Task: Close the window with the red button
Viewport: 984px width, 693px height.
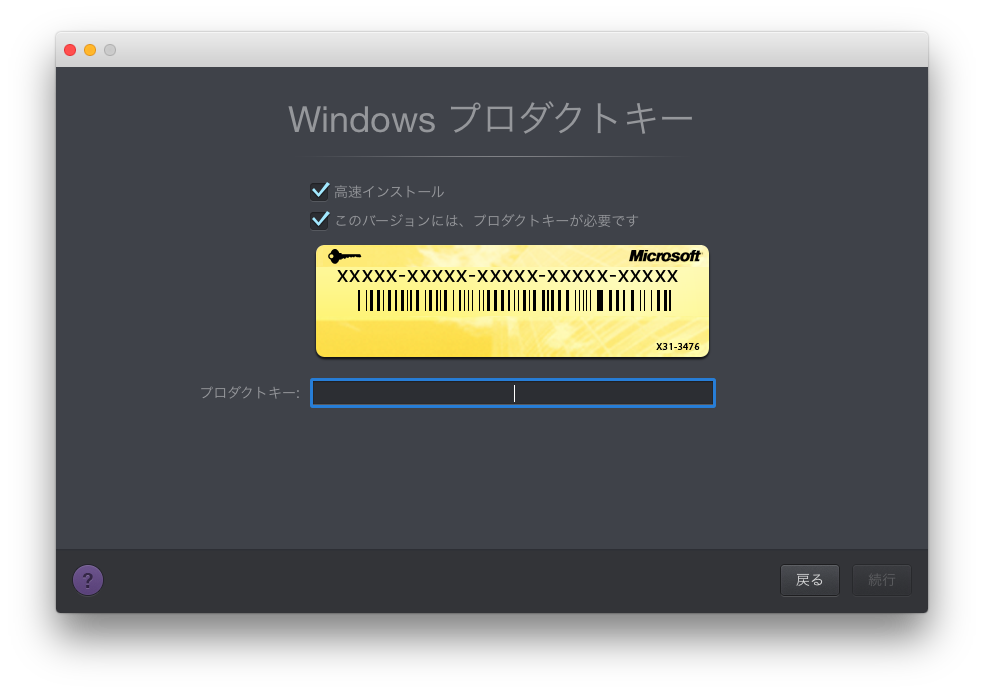Action: (x=70, y=50)
